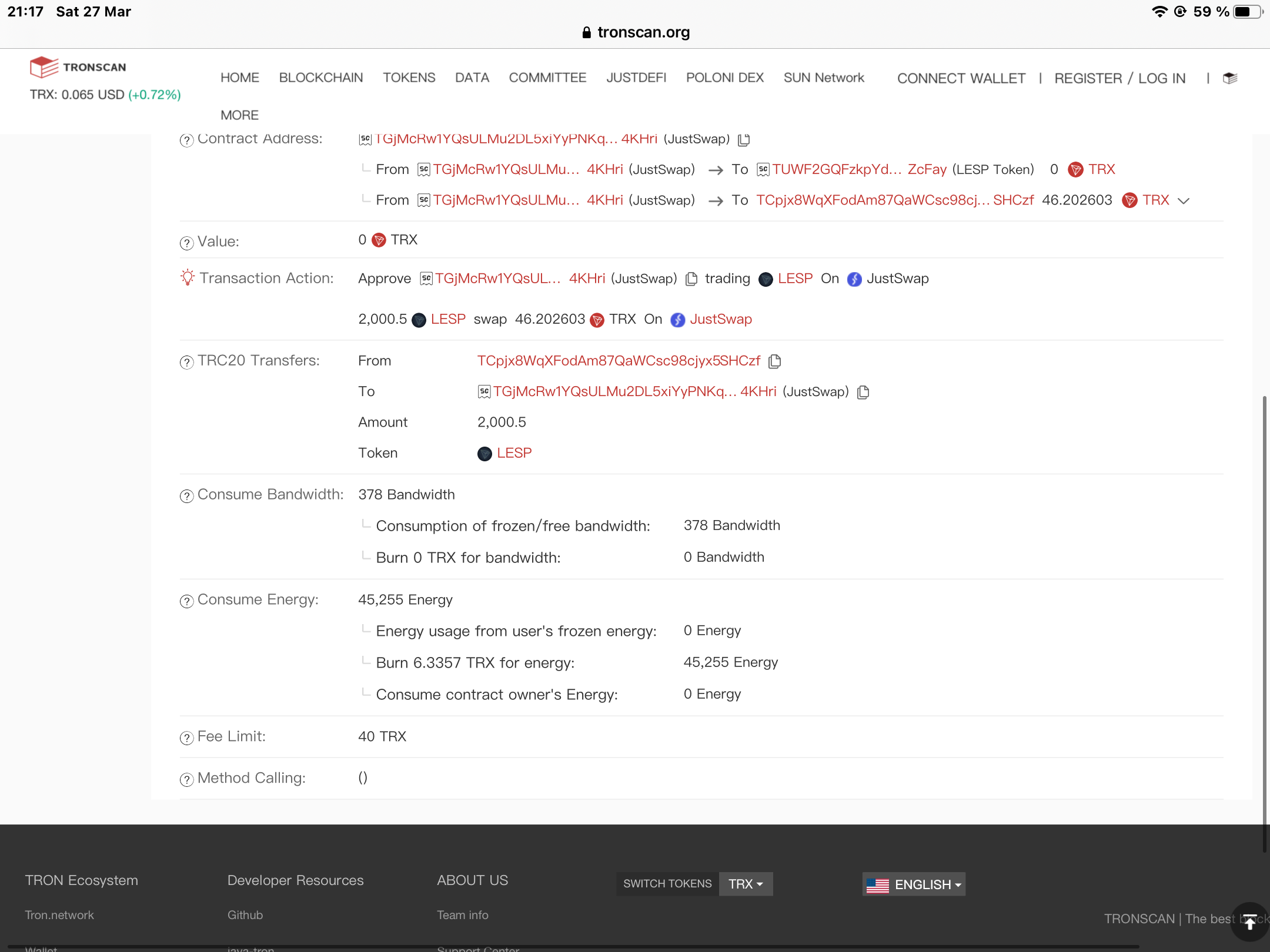Viewport: 1270px width, 952px height.
Task: Copy the Contract Address at top
Action: (744, 140)
